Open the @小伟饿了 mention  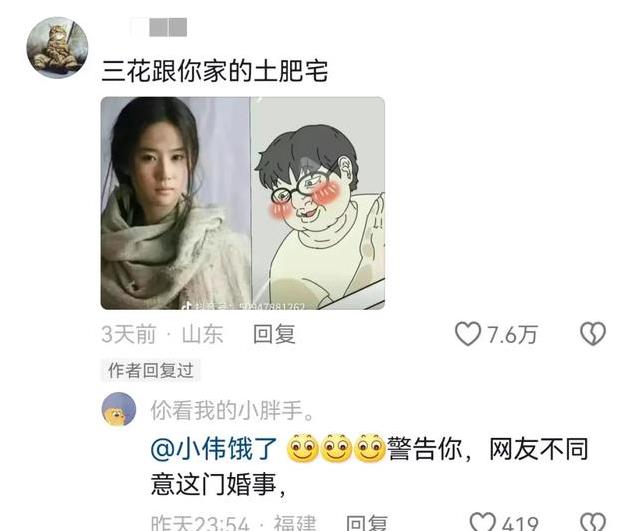[214, 449]
